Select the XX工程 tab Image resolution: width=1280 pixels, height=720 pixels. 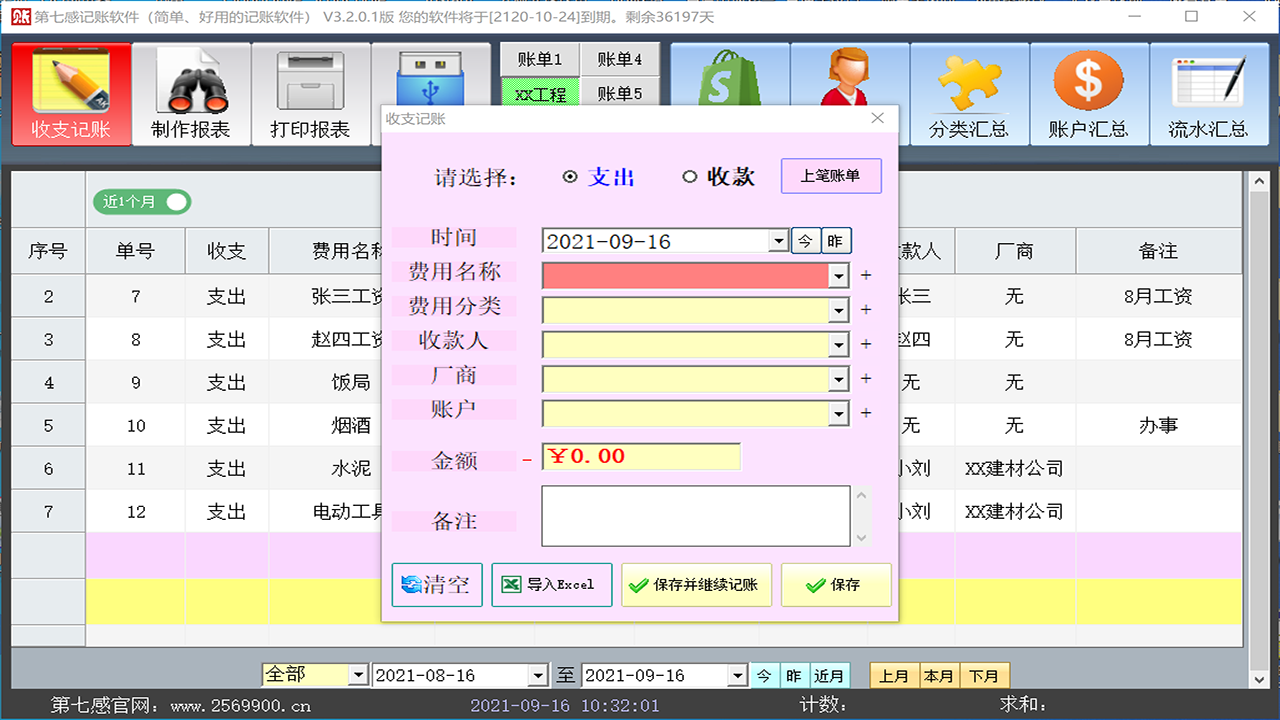(538, 93)
